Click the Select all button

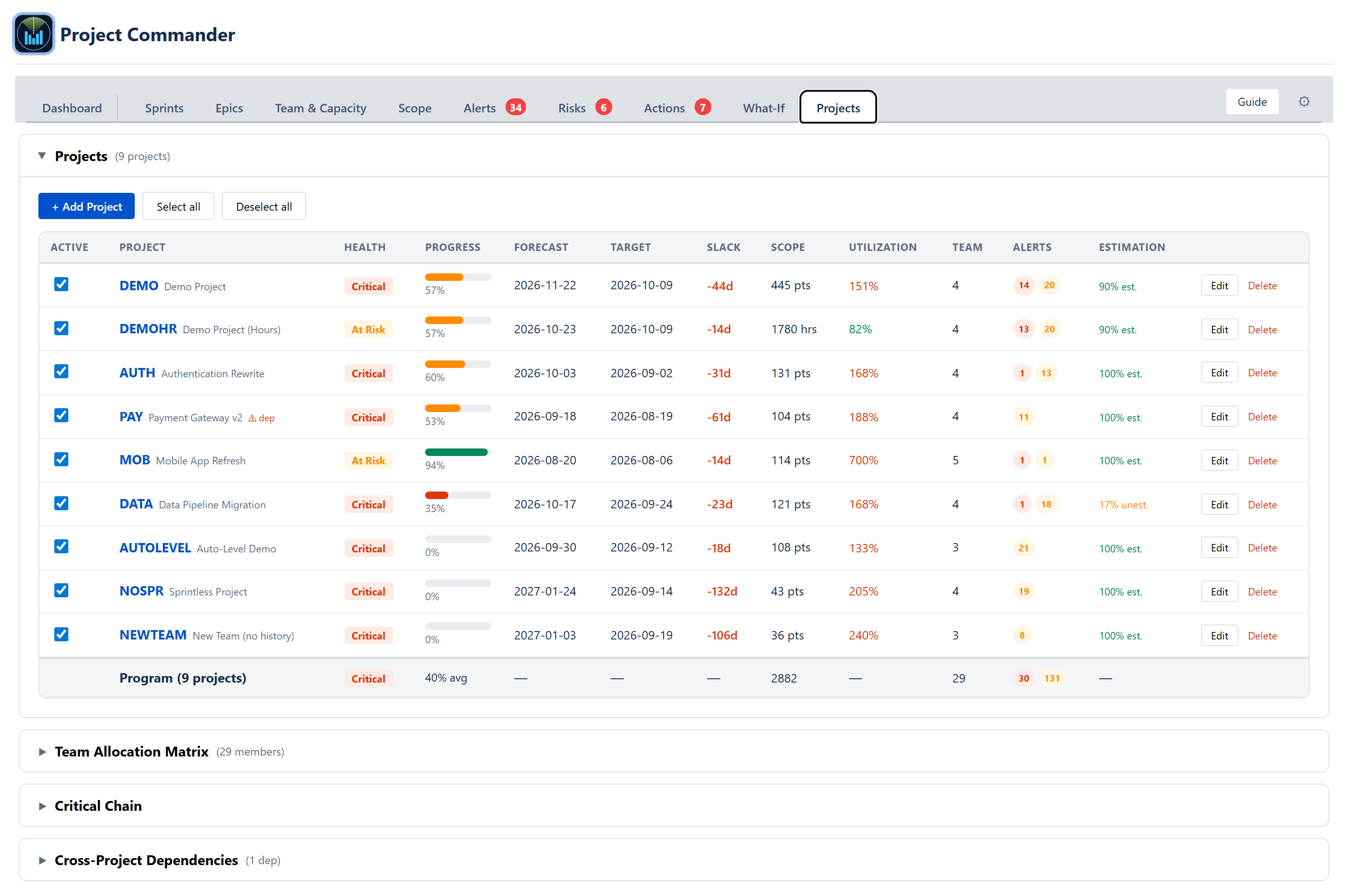point(178,206)
